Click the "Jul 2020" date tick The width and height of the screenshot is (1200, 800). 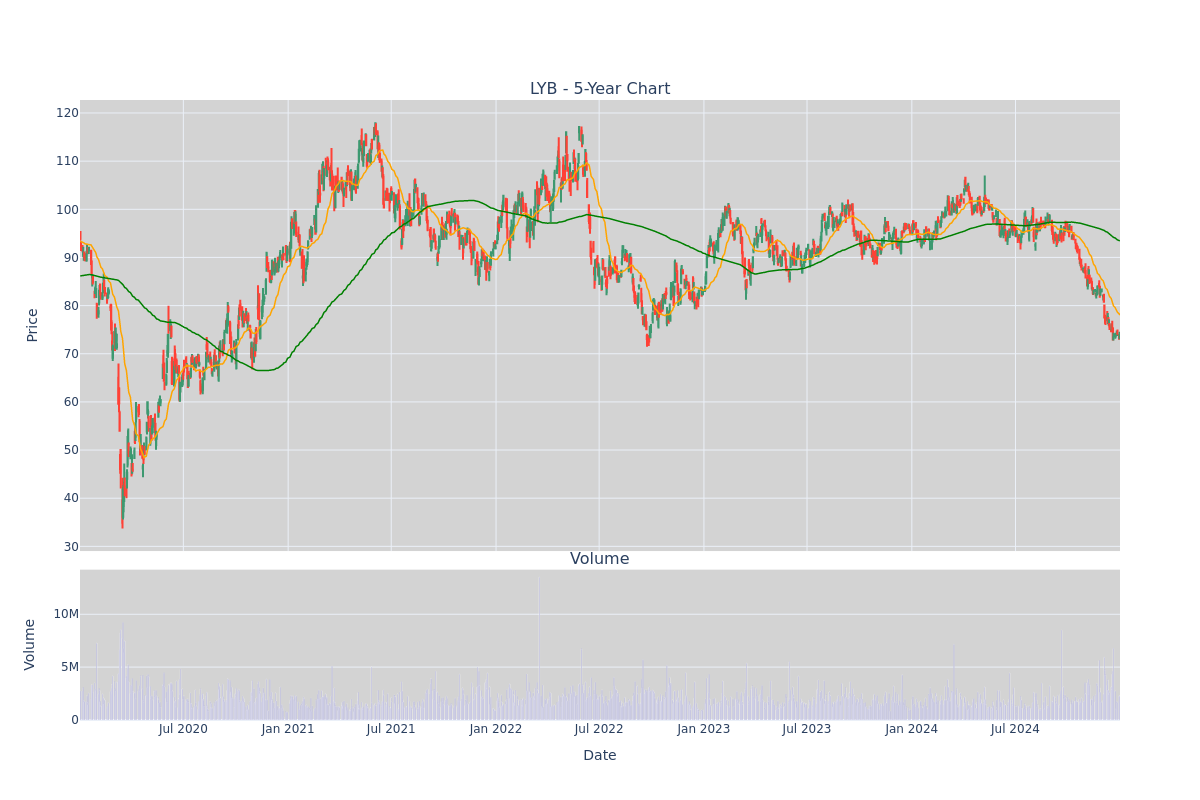coord(183,729)
